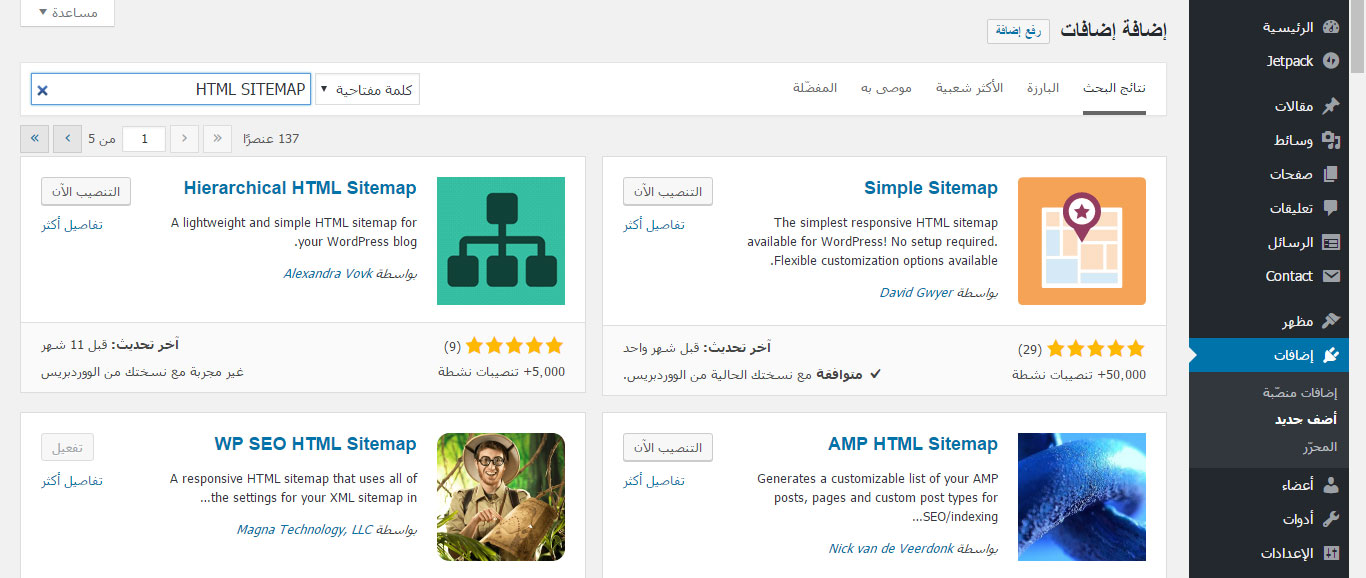1366x578 pixels.
Task: Click the Simple Sitemap plugin thumbnail
Action: coord(1082,241)
